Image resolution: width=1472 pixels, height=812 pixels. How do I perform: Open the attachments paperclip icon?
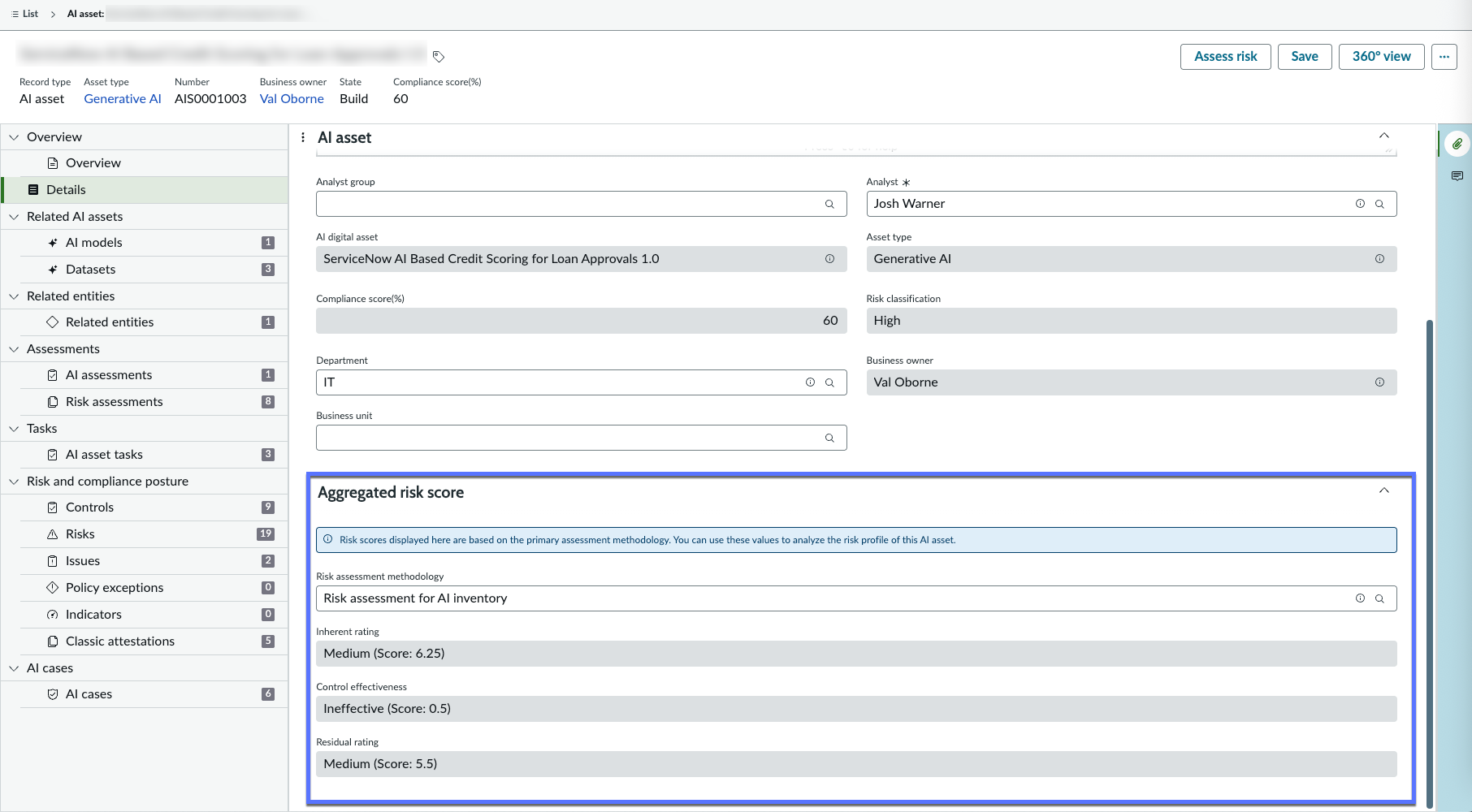click(x=1457, y=144)
